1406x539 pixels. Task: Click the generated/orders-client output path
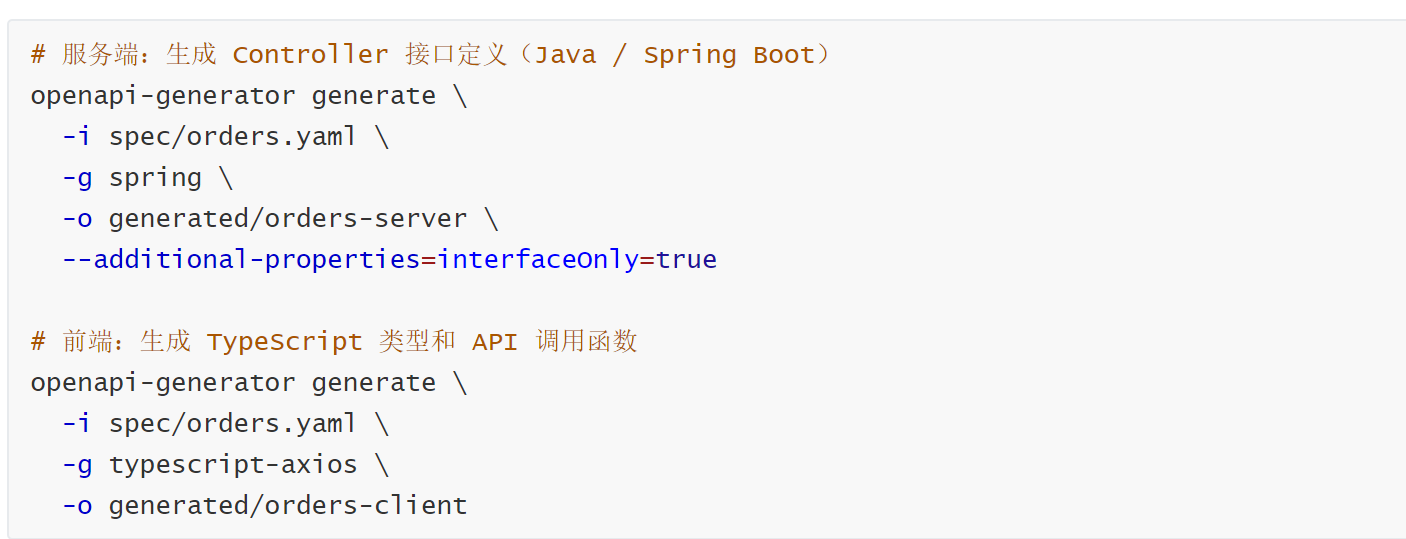pyautogui.click(x=288, y=506)
